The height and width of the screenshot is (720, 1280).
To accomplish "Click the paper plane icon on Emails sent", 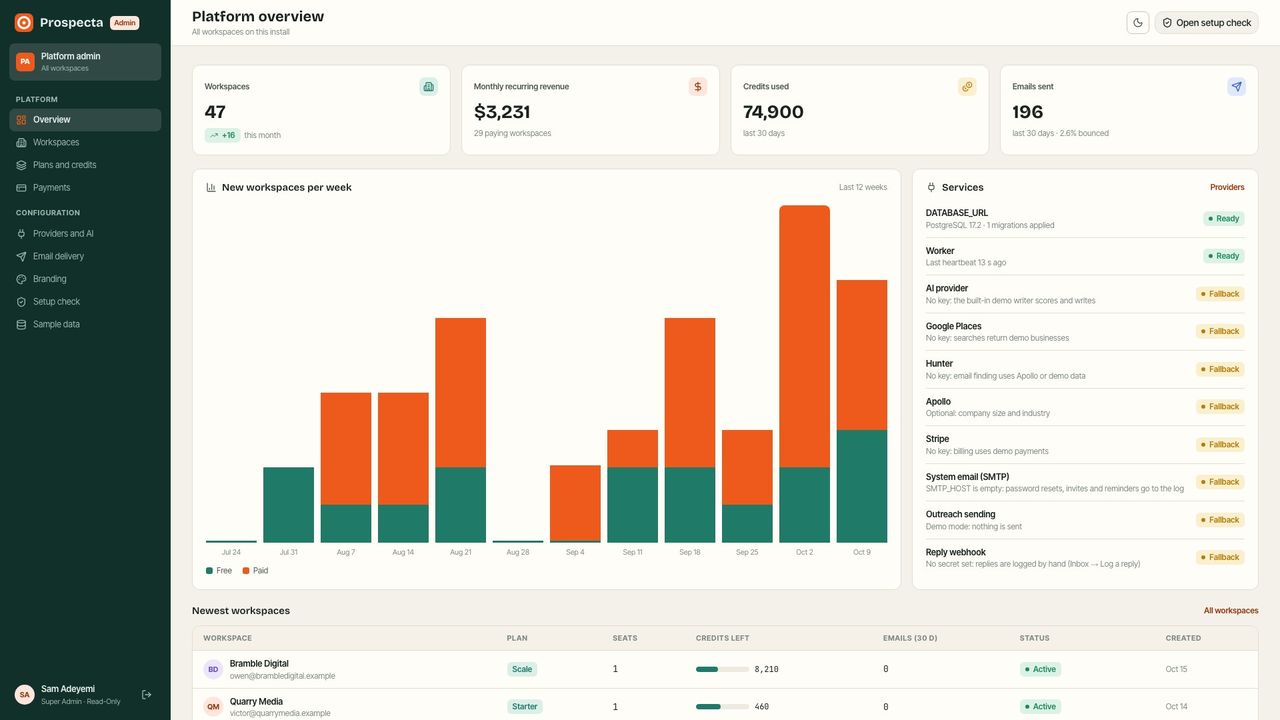I will click(x=1236, y=87).
